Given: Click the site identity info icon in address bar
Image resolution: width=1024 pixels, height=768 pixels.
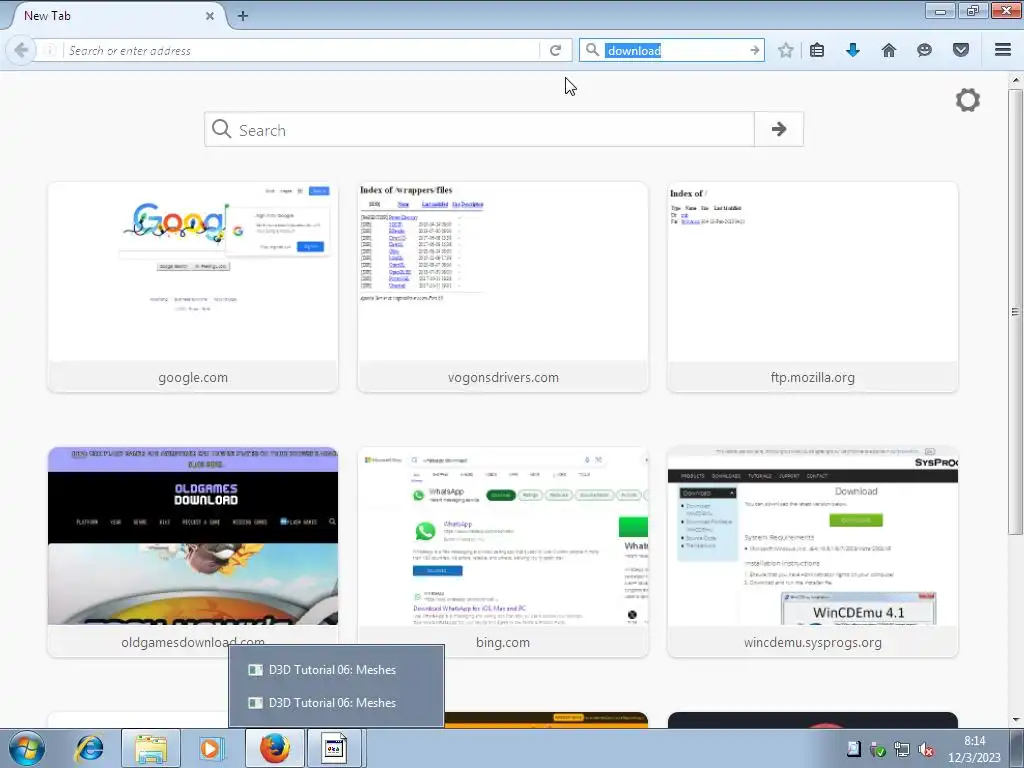Looking at the screenshot, I should tap(50, 50).
